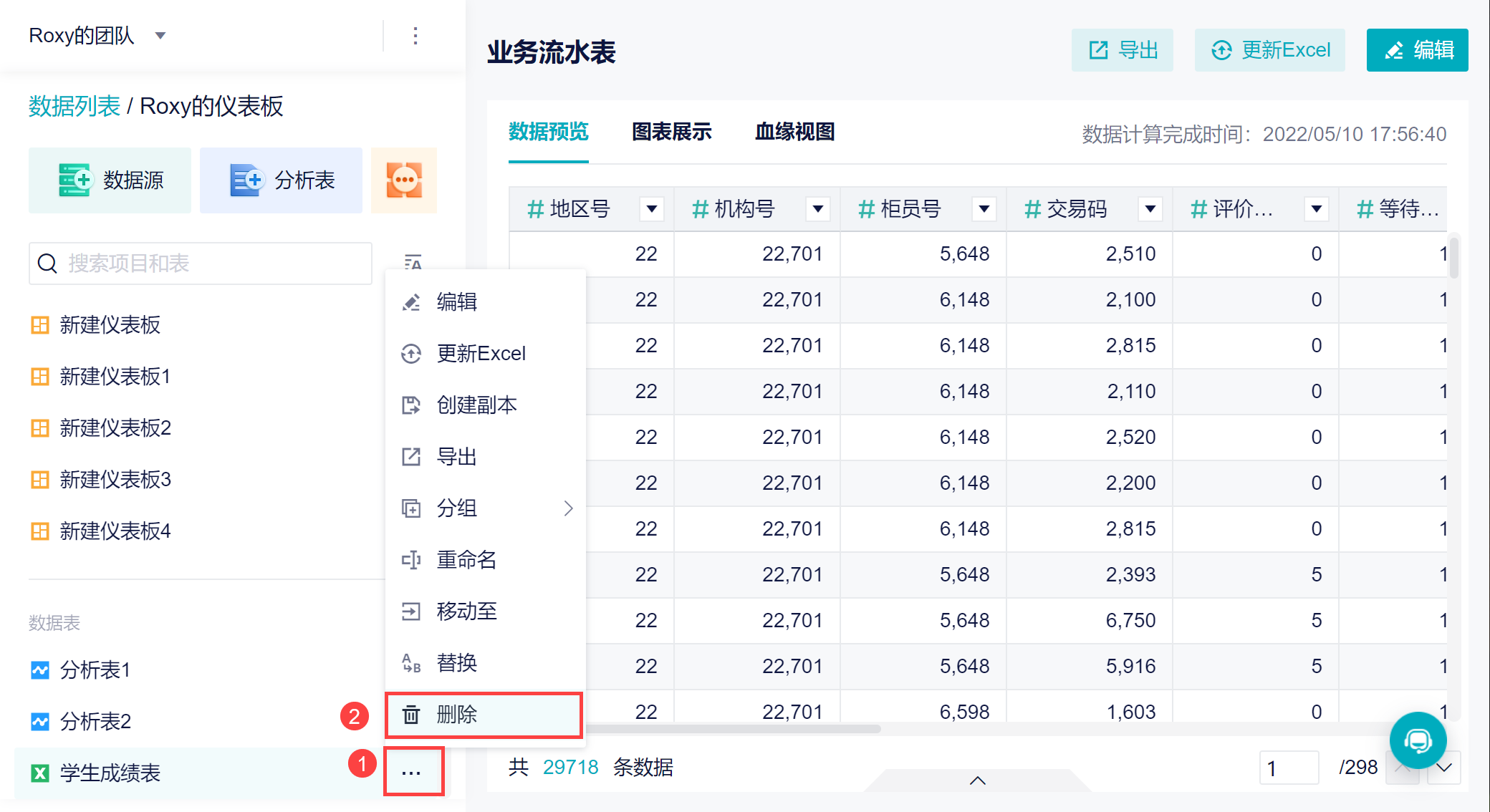
Task: Click the sort icon next to search box
Action: point(413,263)
